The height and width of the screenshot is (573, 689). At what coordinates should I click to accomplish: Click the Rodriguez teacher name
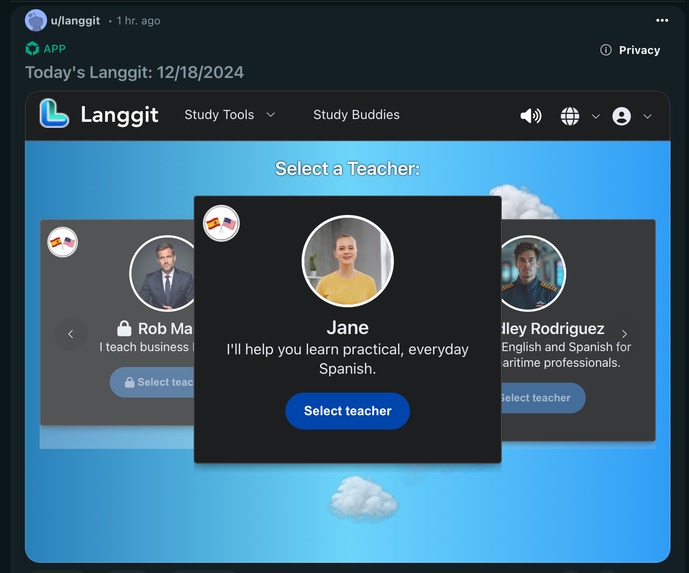click(x=553, y=329)
